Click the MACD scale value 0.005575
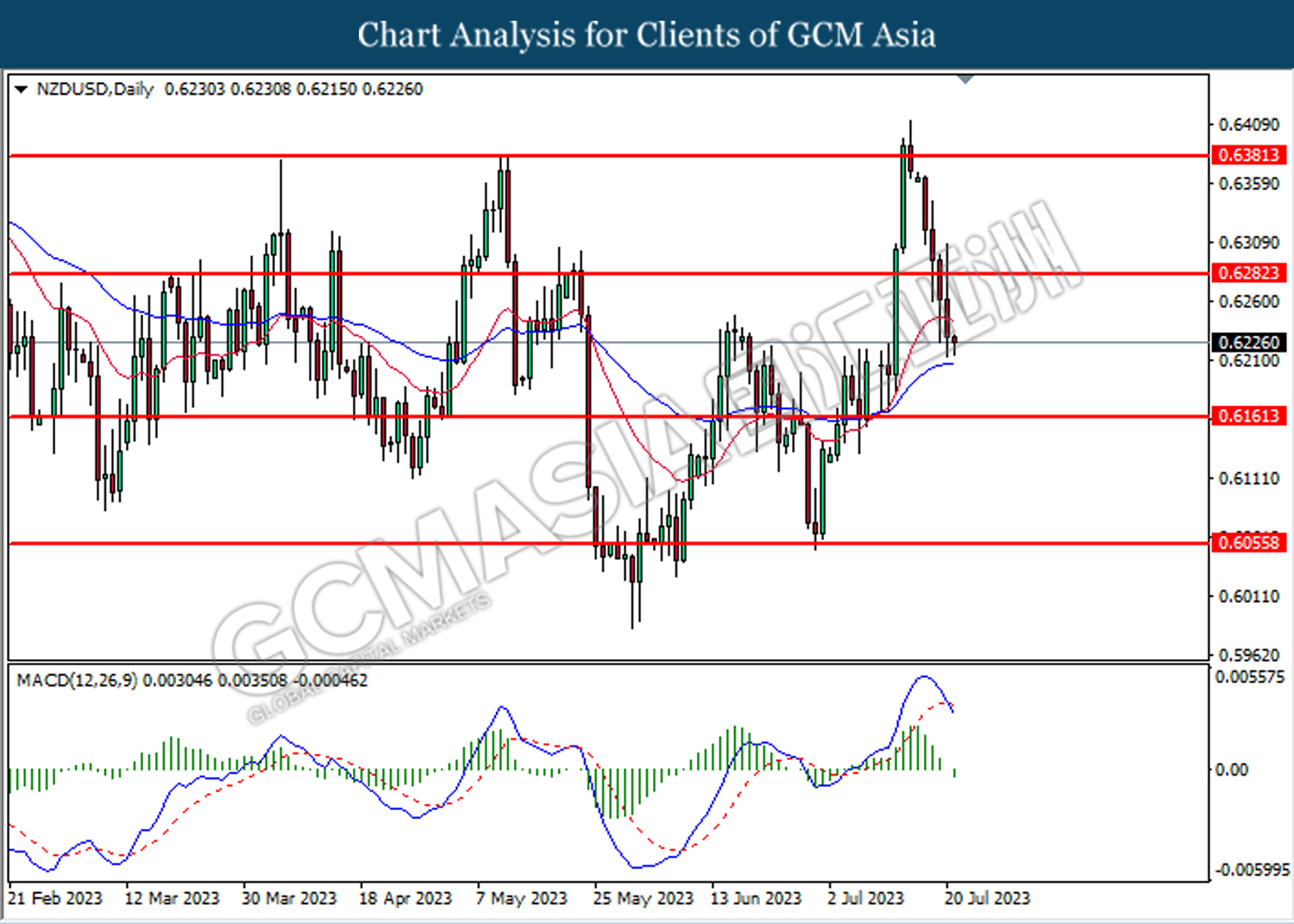The width and height of the screenshot is (1294, 924). click(x=1250, y=677)
